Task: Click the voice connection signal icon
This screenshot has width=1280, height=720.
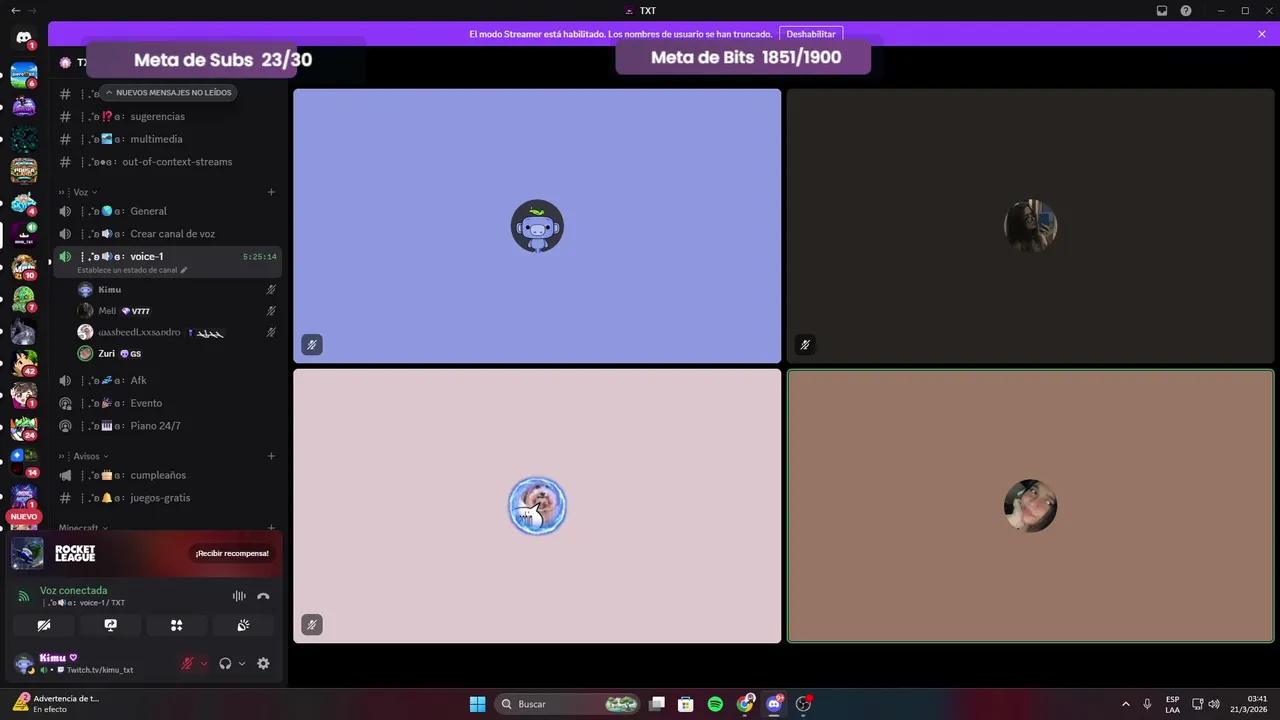Action: (x=24, y=596)
